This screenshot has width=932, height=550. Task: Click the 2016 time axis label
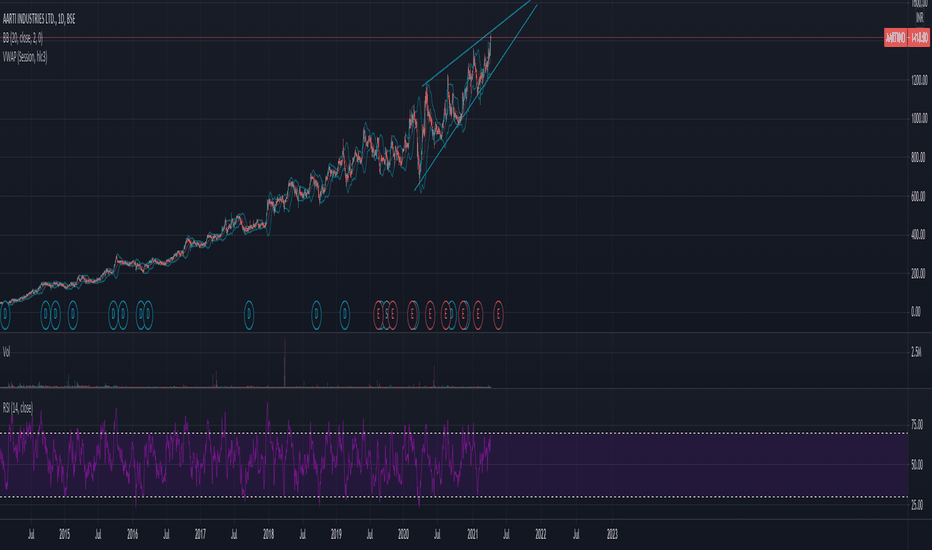click(133, 535)
